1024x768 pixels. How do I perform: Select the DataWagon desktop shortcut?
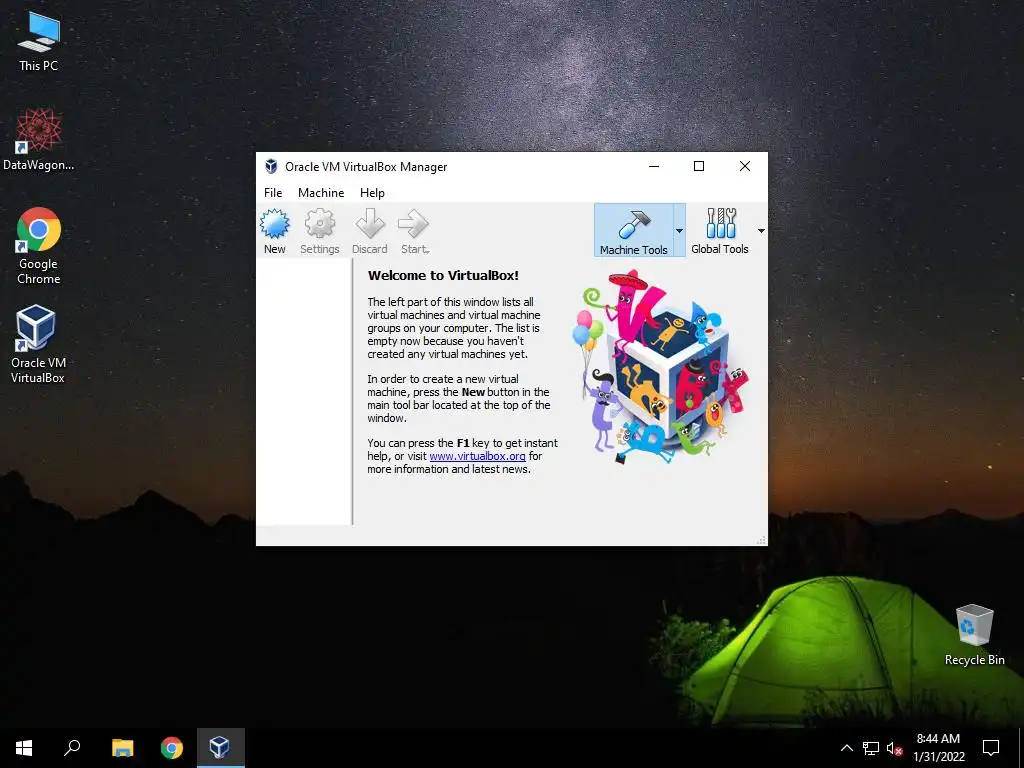39,140
